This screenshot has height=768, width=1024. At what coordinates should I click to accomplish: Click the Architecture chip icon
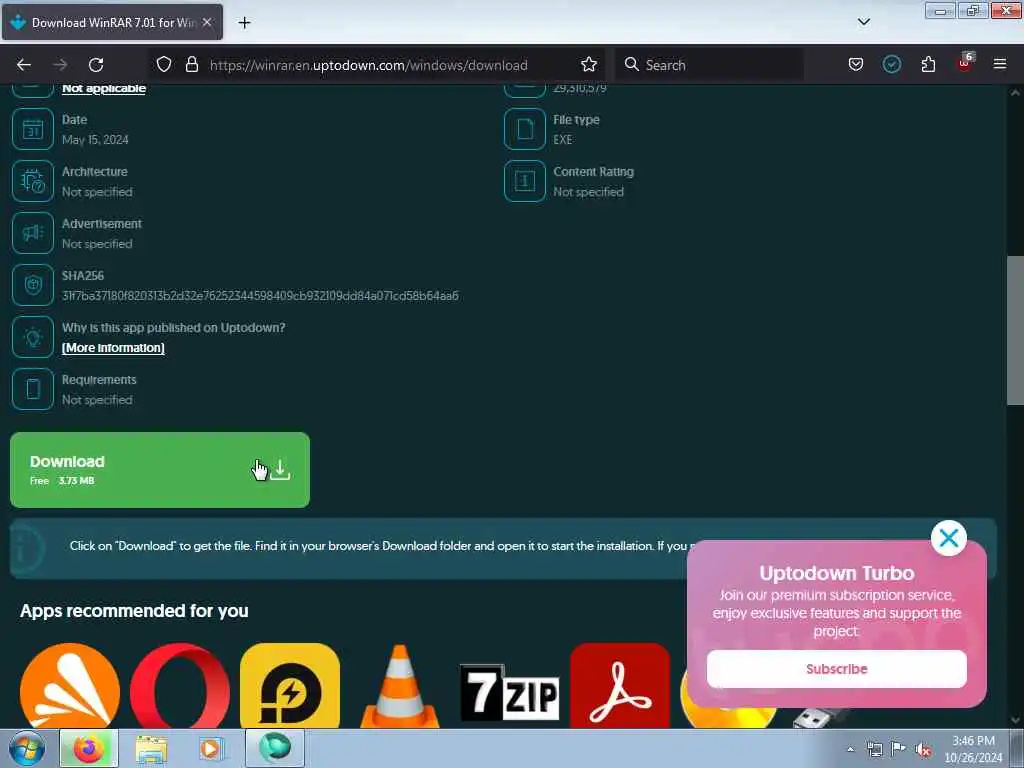(x=33, y=181)
